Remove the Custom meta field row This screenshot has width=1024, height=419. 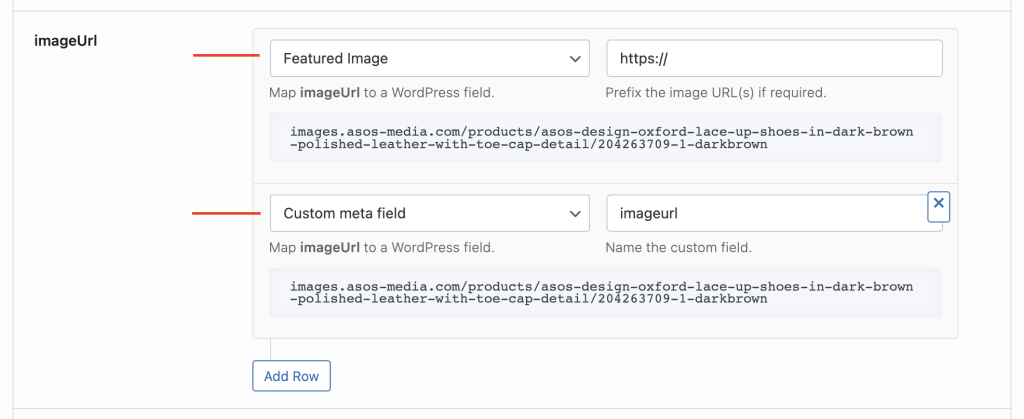coord(938,204)
